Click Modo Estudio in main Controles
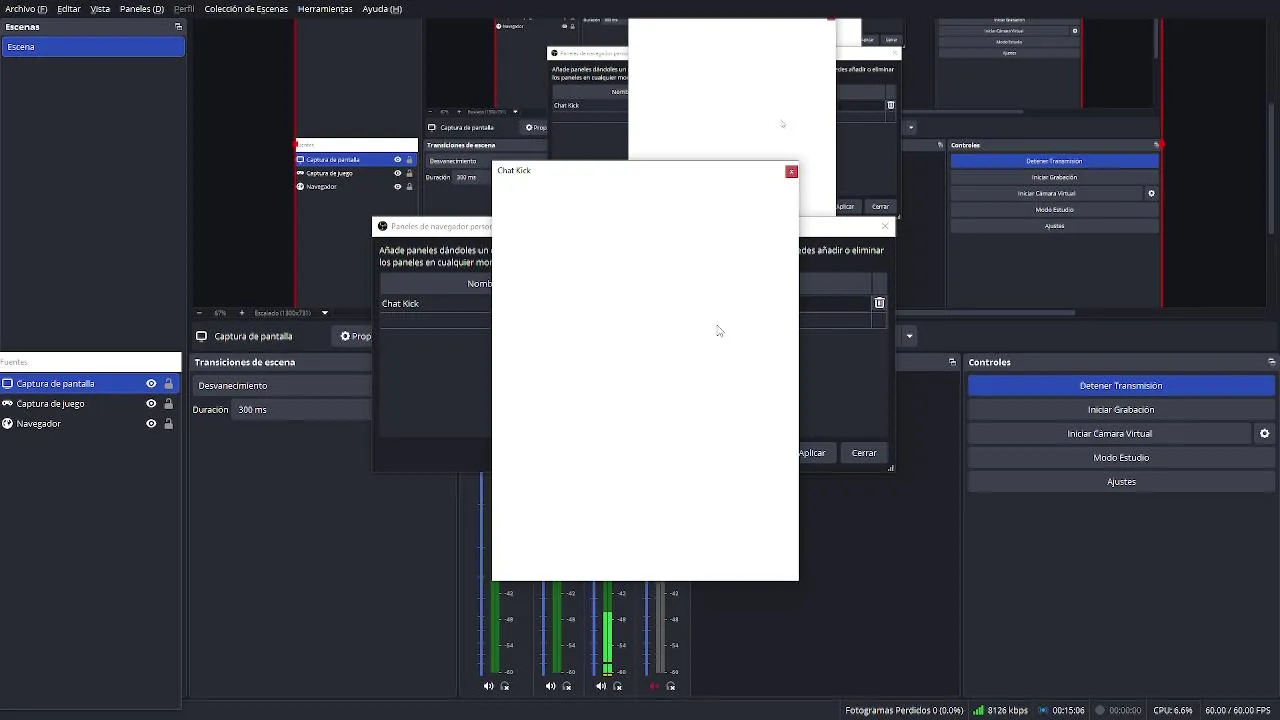Screen dimensions: 1280x720 pyautogui.click(x=1121, y=458)
